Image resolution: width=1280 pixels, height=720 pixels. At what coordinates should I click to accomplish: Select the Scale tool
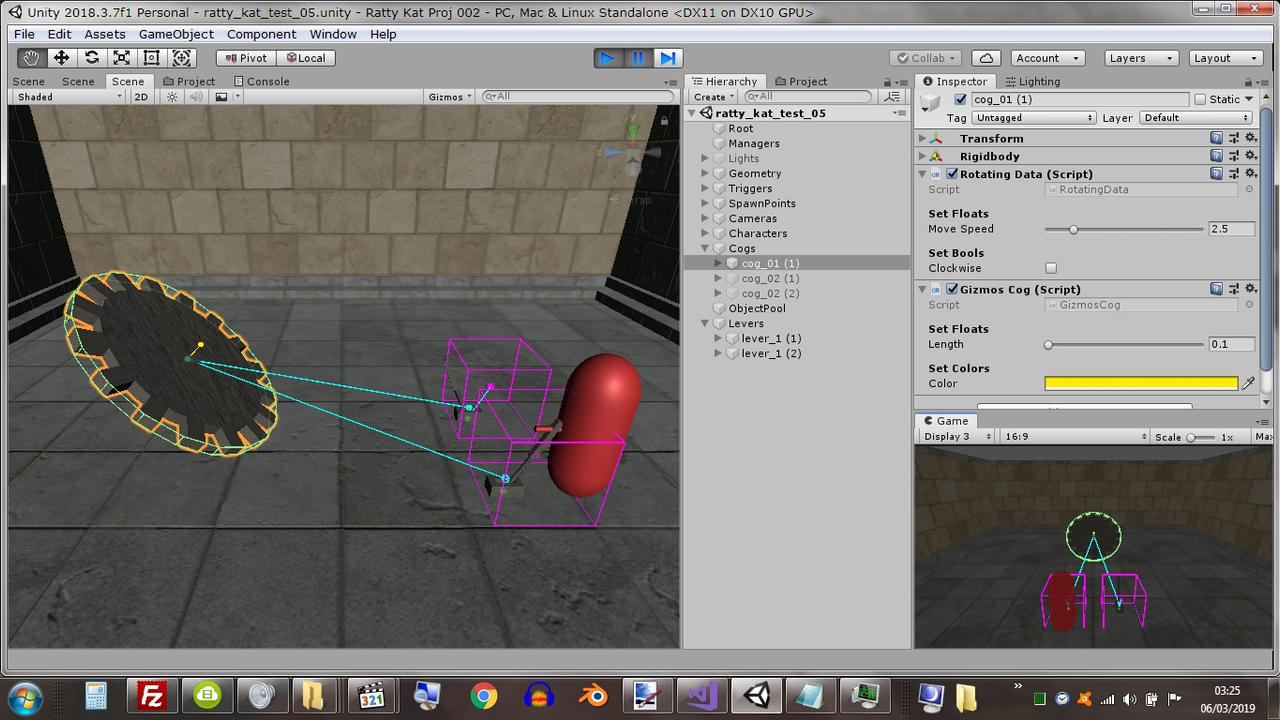click(121, 58)
